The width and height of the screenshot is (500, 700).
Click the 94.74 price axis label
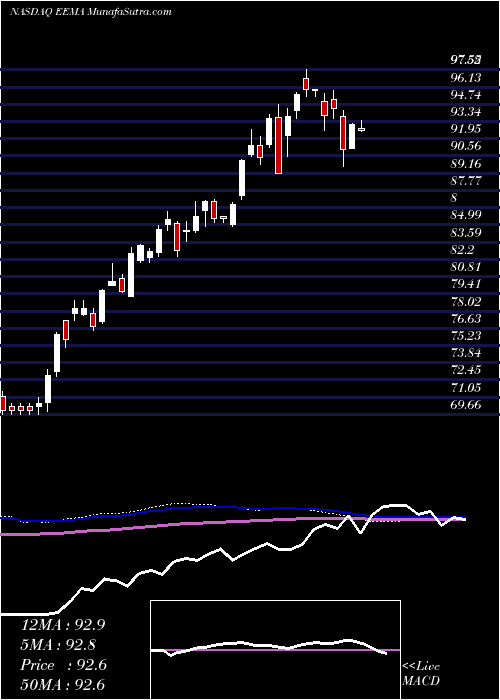pyautogui.click(x=466, y=95)
